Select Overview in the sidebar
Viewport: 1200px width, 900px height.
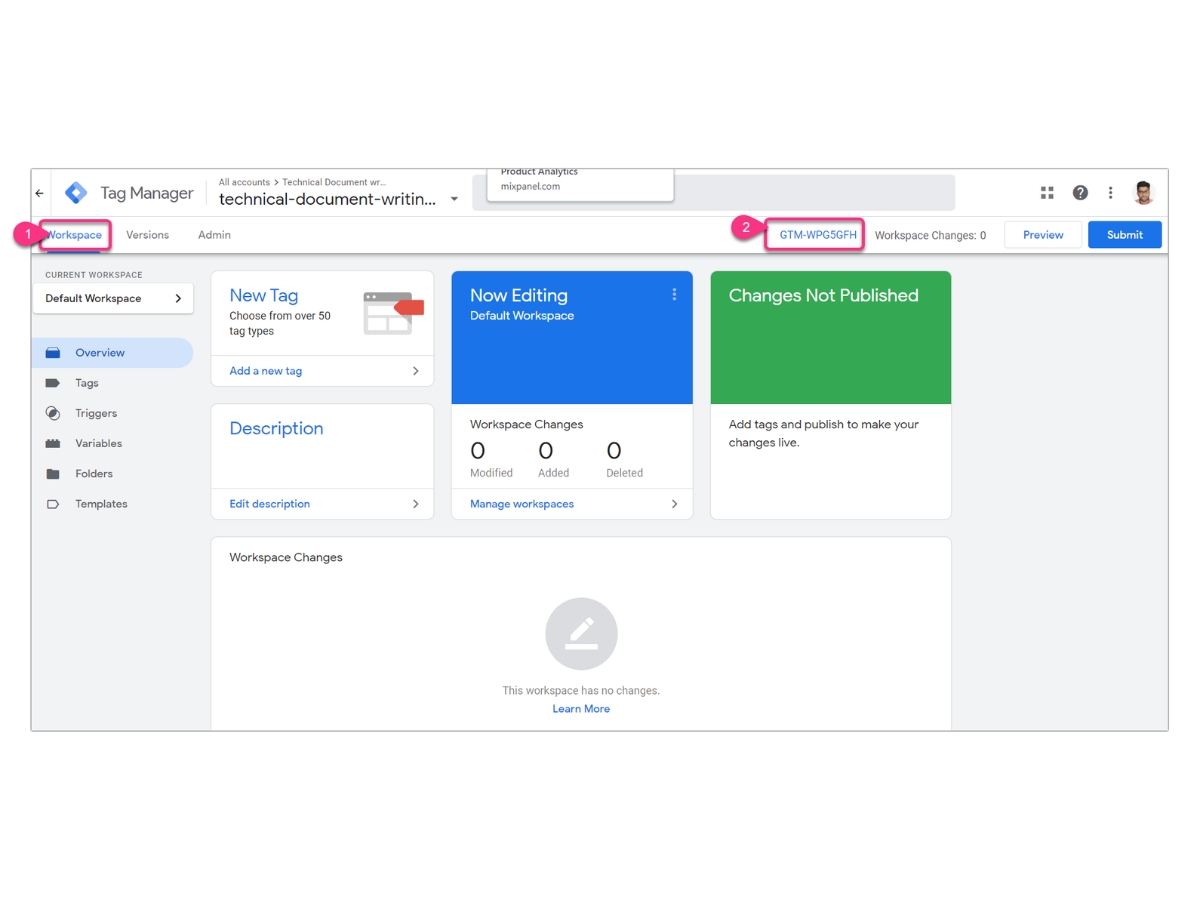[112, 353]
